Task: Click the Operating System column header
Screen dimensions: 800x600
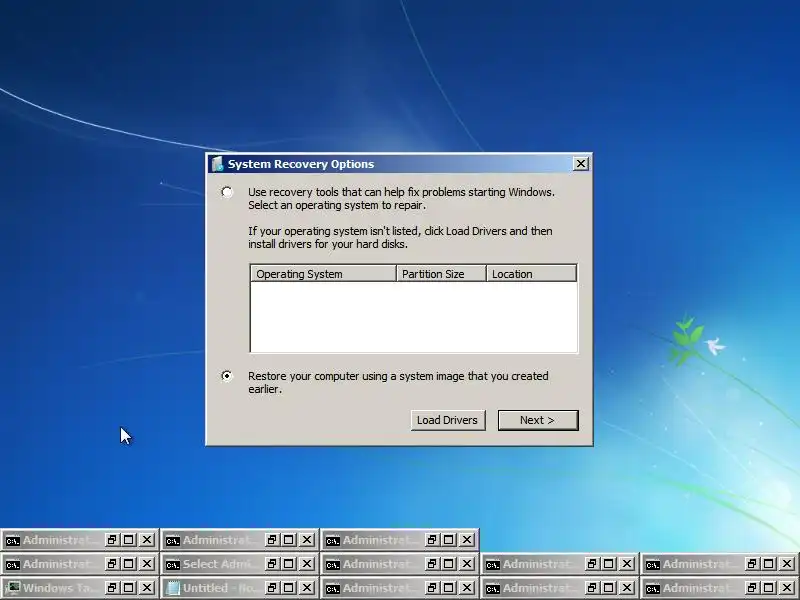Action: point(323,274)
